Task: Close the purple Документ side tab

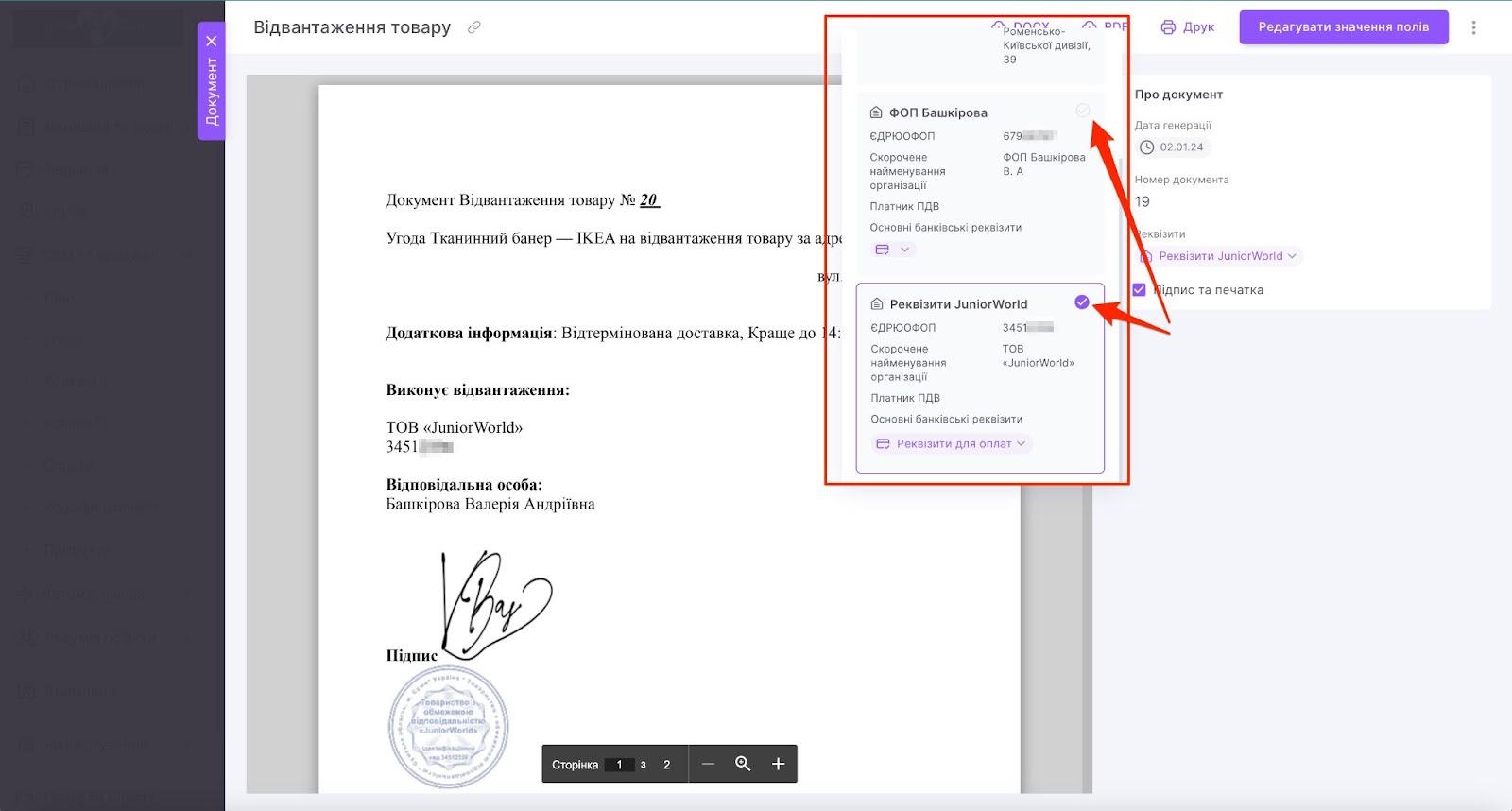Action: [x=212, y=41]
